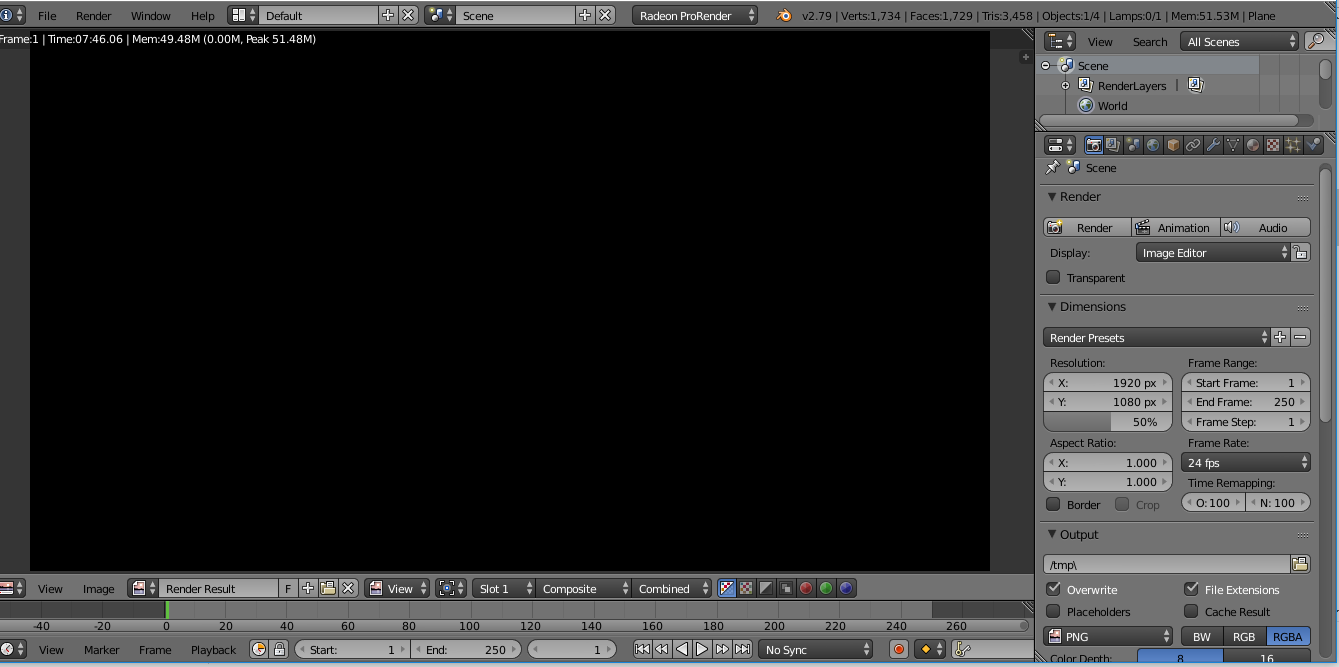Open the Display Image Editor dropdown
1339x667 pixels.
[1213, 253]
